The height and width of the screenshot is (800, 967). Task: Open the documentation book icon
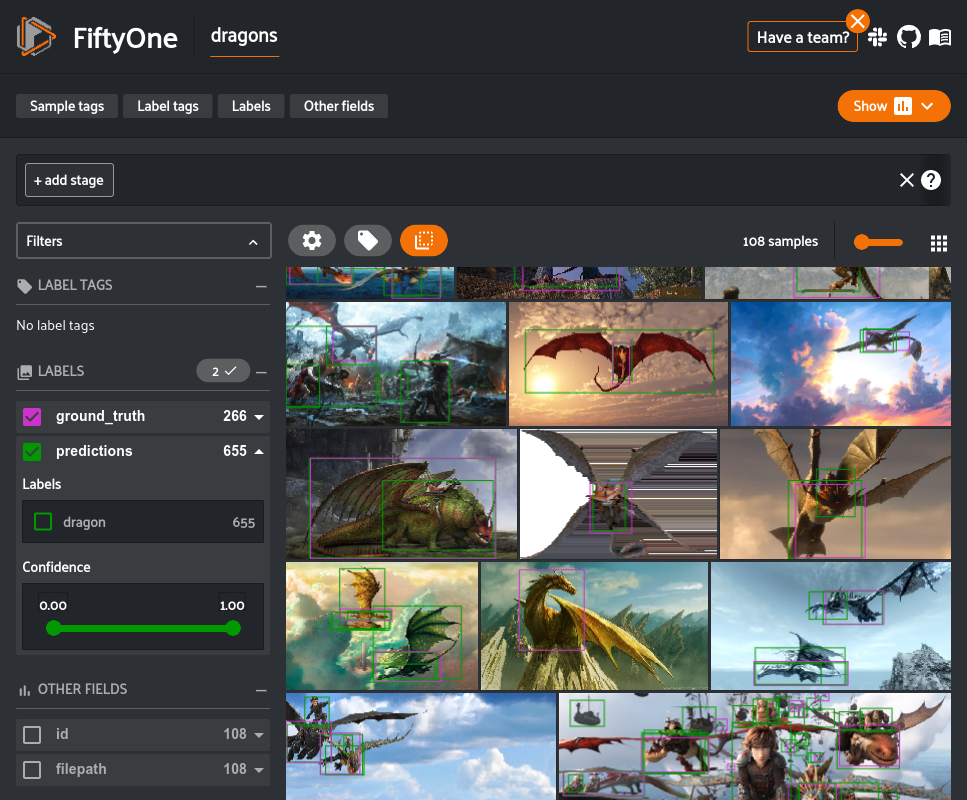[x=940, y=38]
